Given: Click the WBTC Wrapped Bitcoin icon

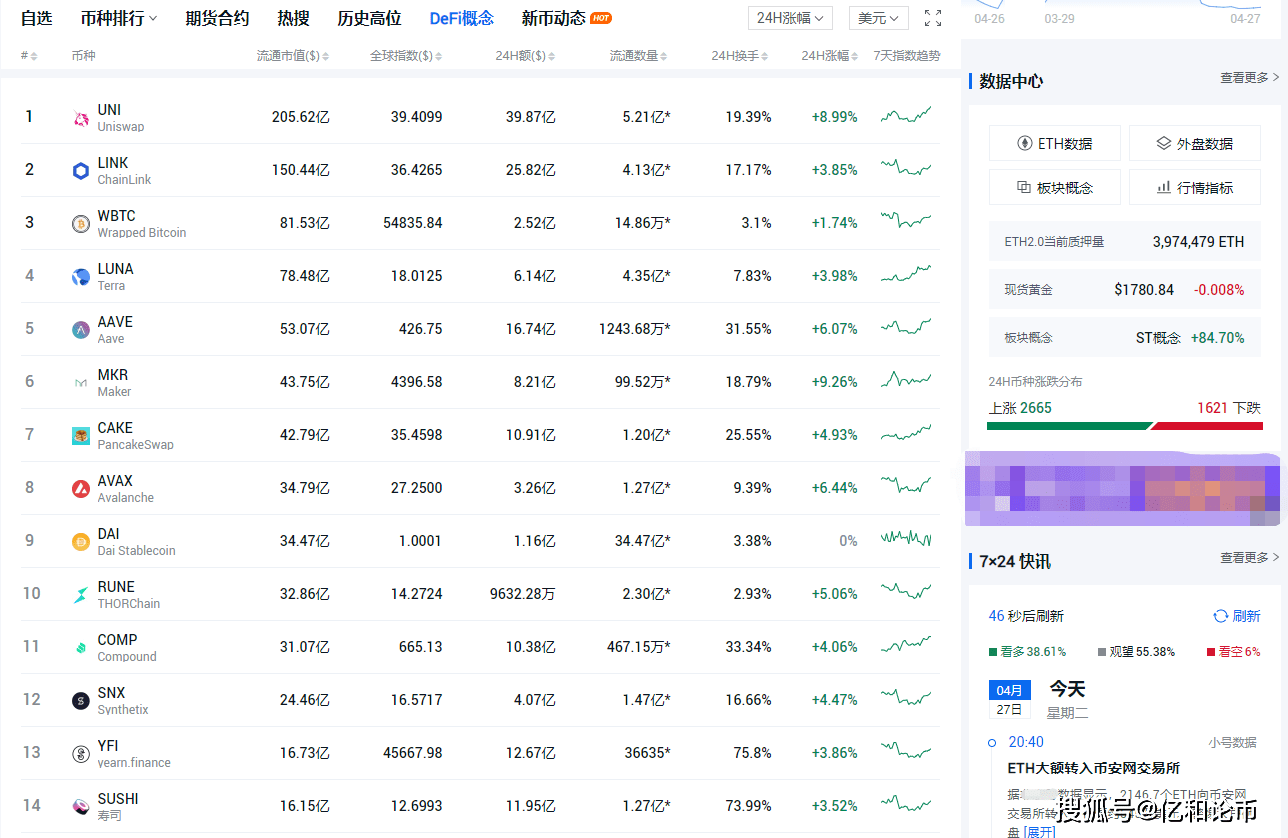Looking at the screenshot, I should [x=81, y=224].
